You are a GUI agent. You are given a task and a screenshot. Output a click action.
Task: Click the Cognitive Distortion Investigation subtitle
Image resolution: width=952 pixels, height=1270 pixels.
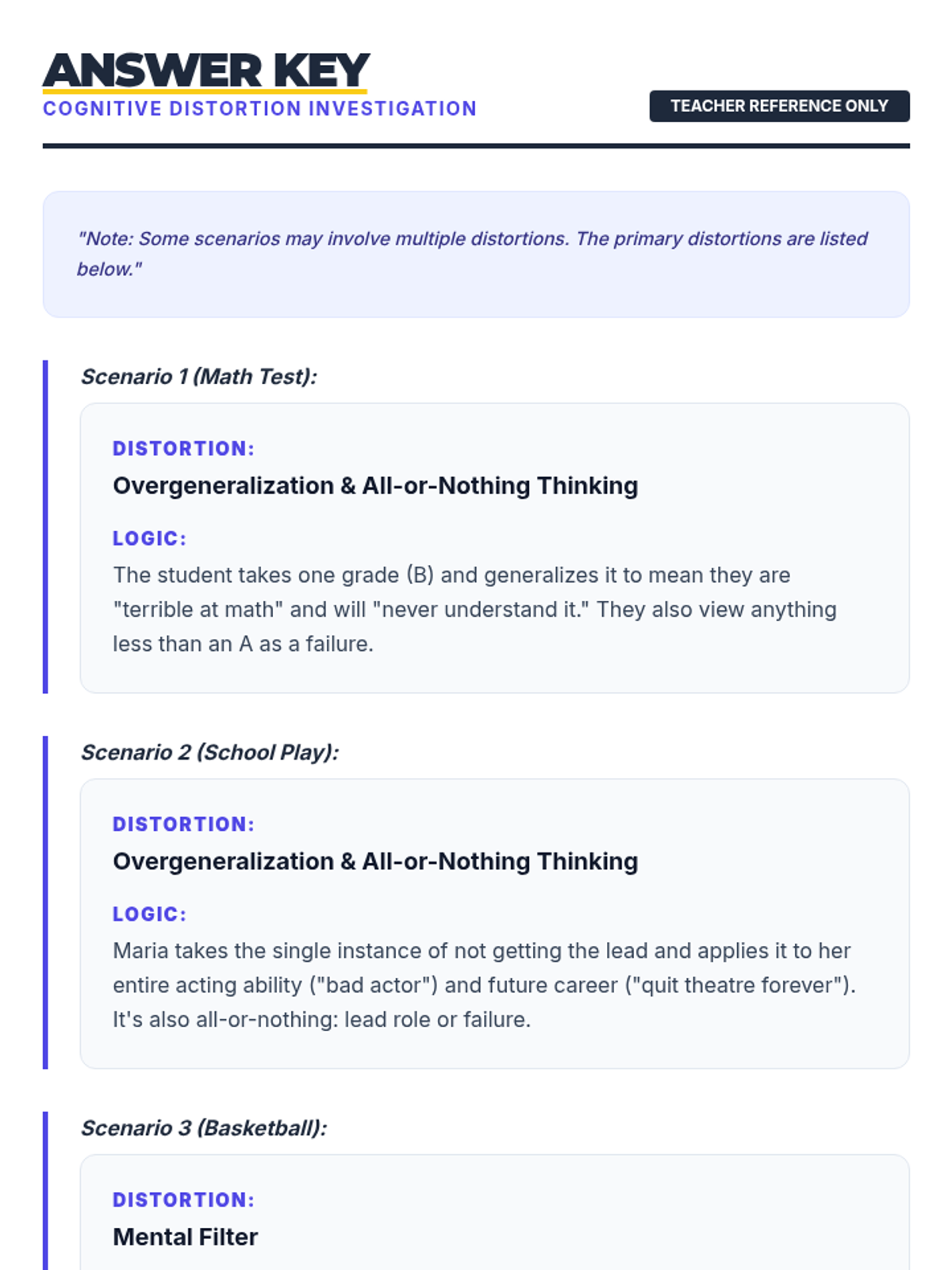[259, 109]
